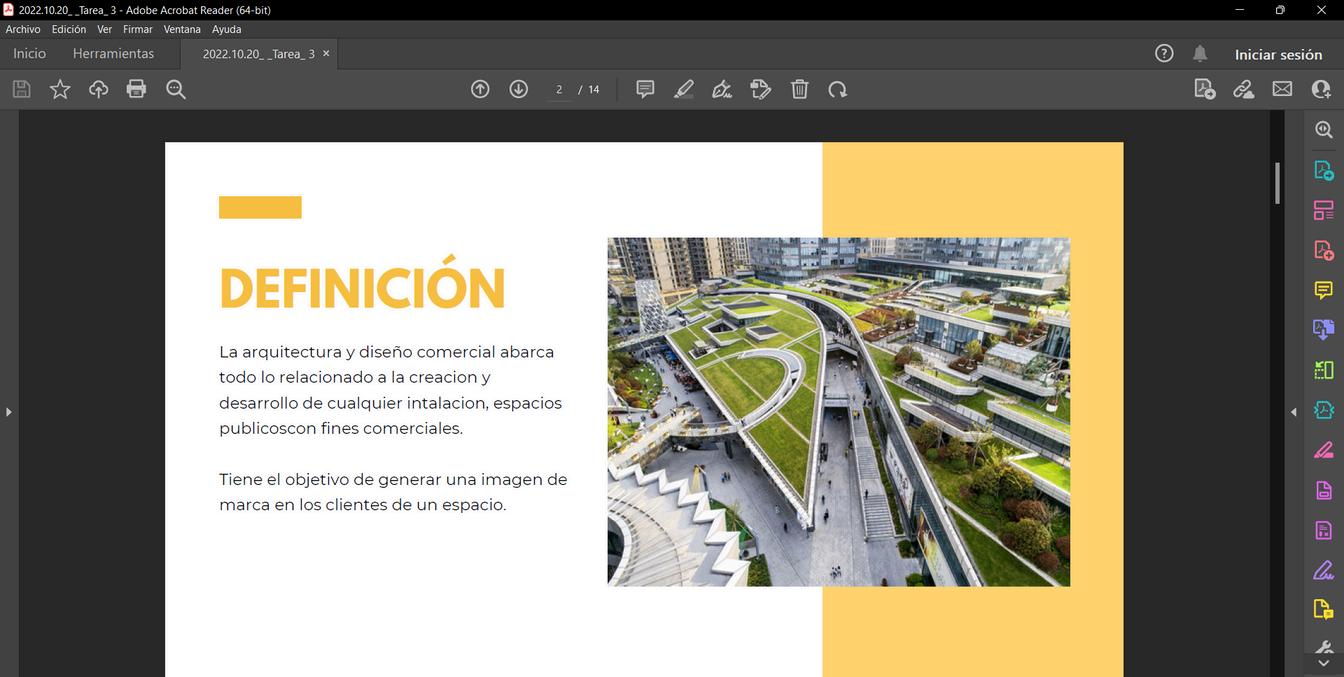Image resolution: width=1344 pixels, height=677 pixels.
Task: Switch to the Inicio tab
Action: (x=29, y=53)
